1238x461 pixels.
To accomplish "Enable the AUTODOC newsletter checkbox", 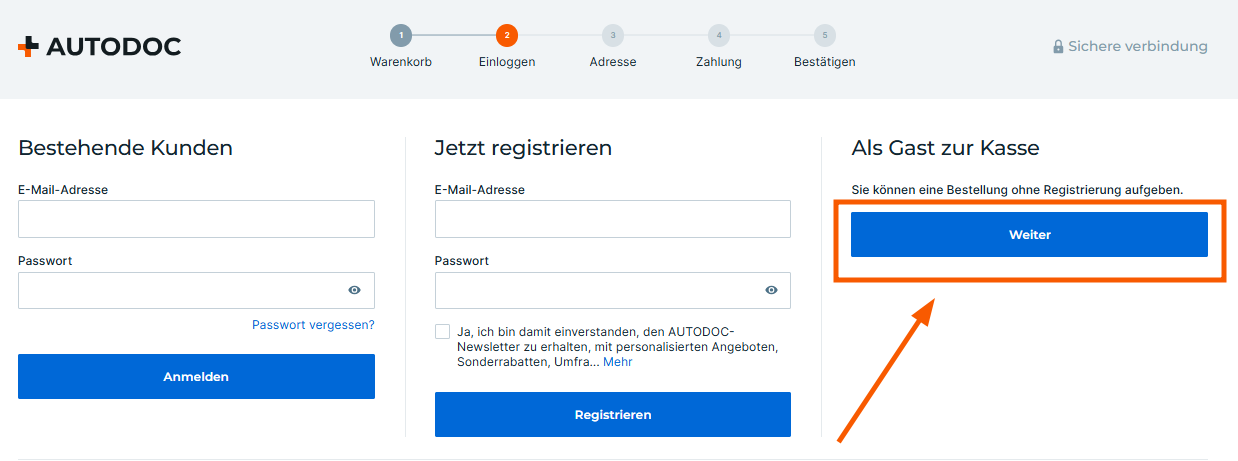I will [443, 332].
